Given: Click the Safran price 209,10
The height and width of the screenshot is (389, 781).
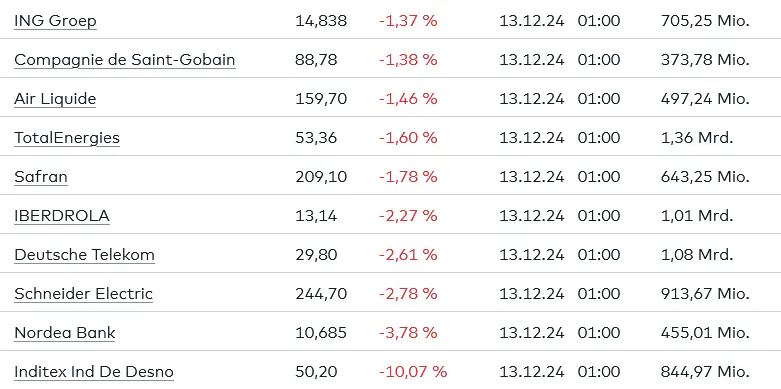Looking at the screenshot, I should (x=321, y=177).
